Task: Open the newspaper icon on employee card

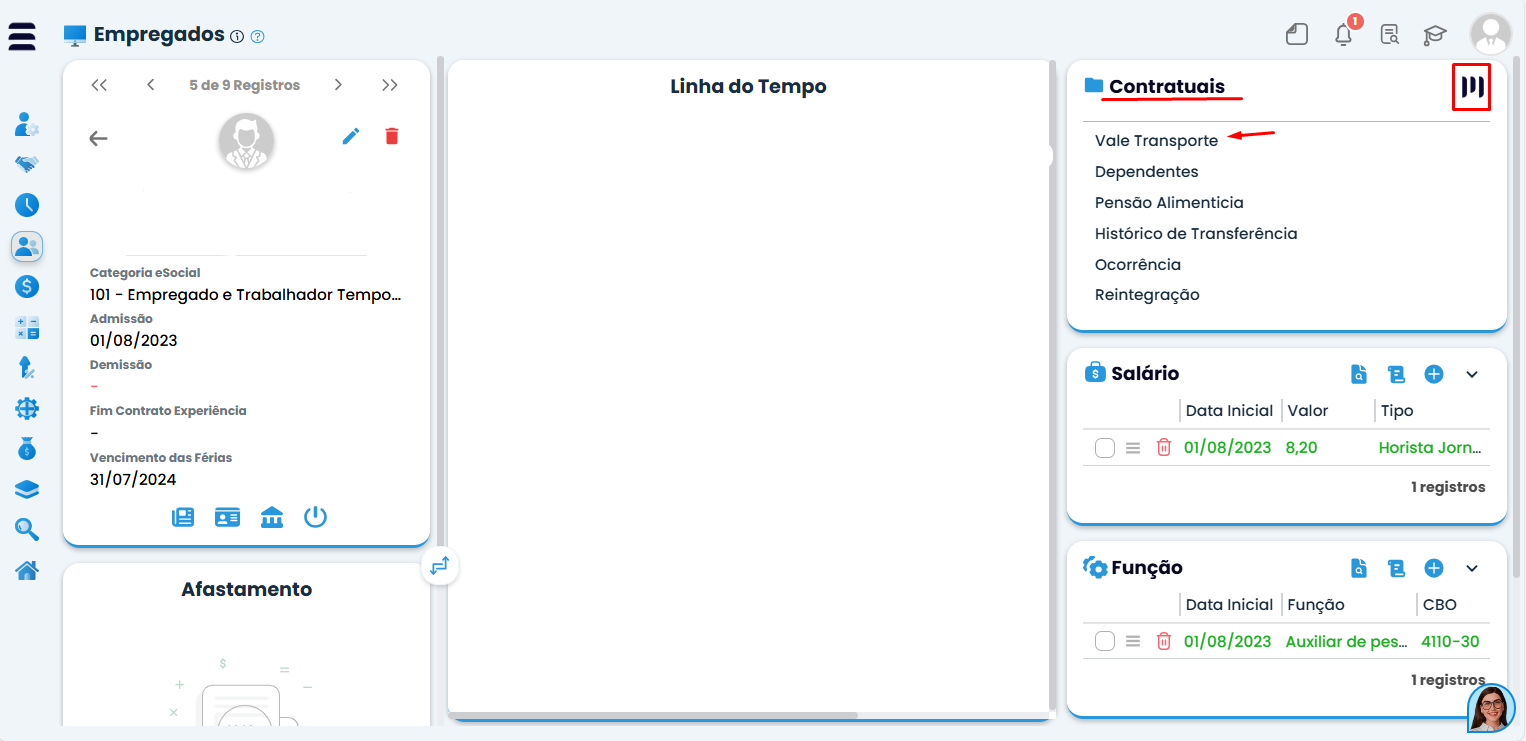Action: [x=183, y=517]
